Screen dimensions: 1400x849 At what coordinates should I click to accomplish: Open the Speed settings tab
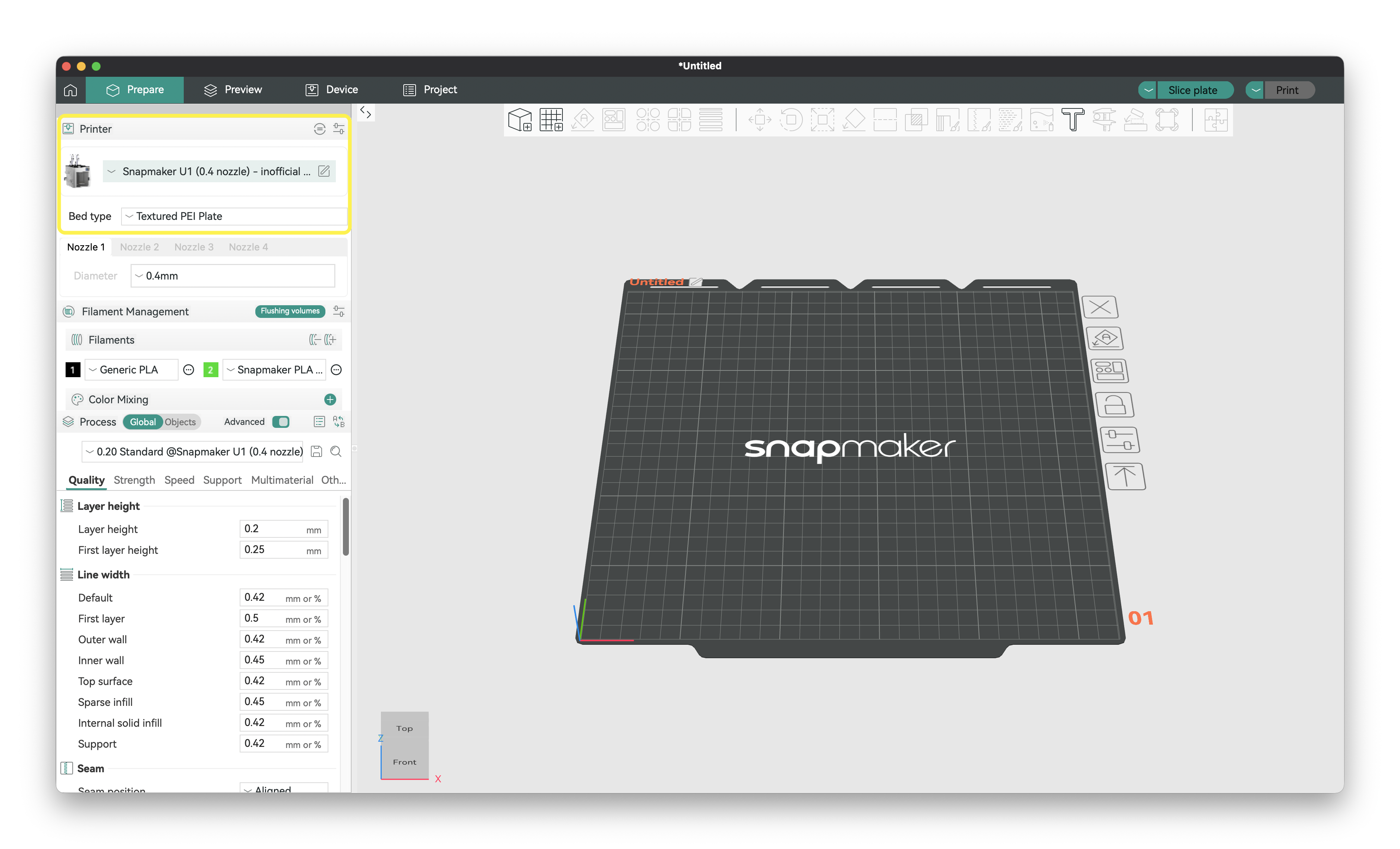[179, 480]
